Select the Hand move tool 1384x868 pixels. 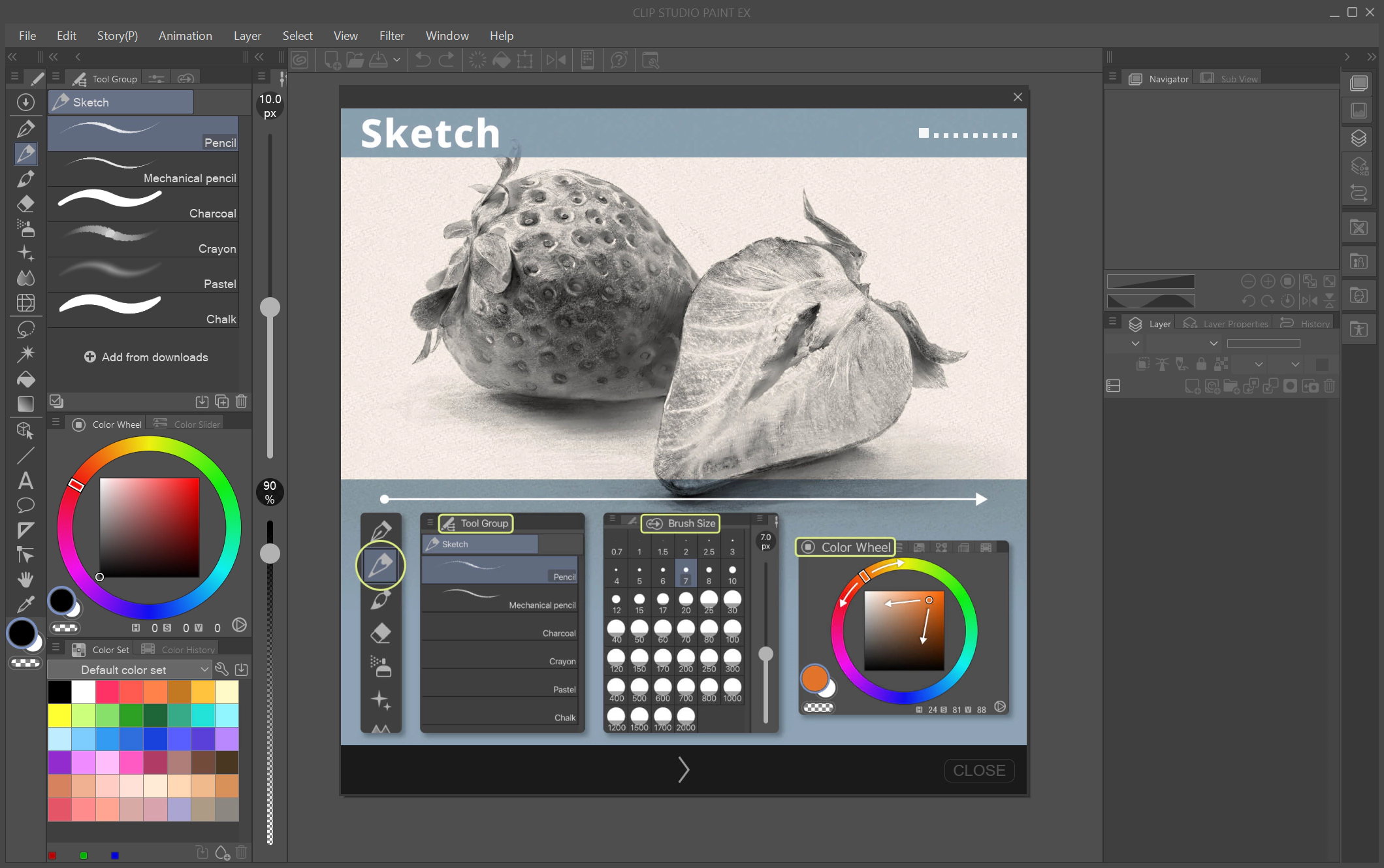point(25,579)
